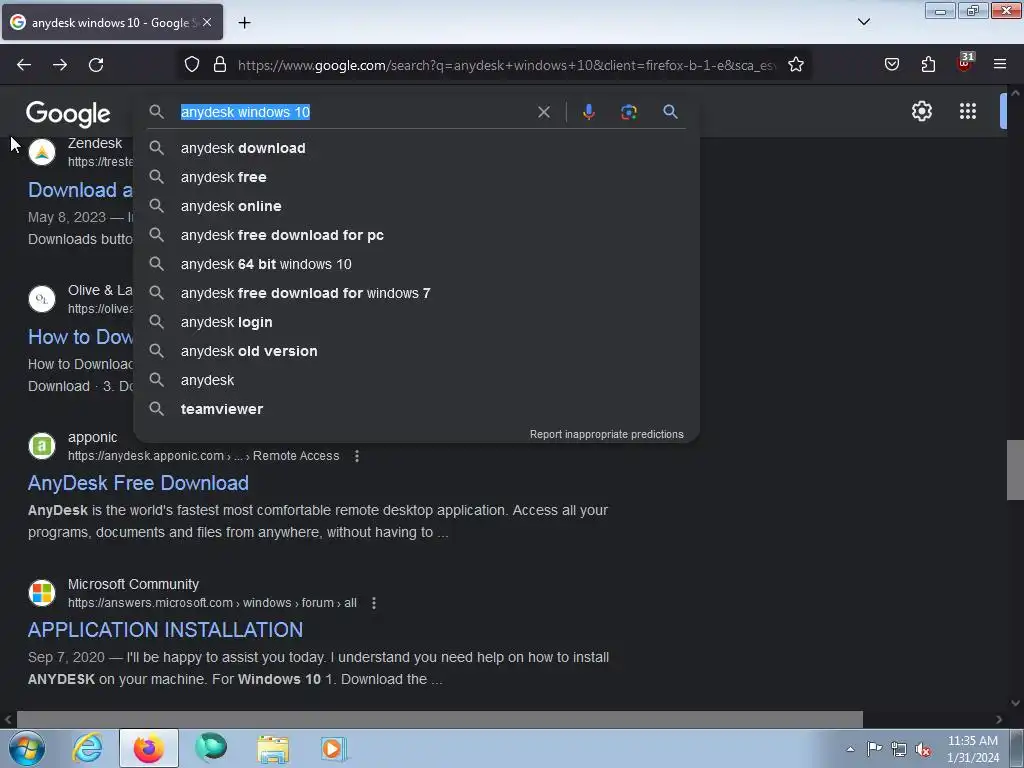This screenshot has width=1024, height=768.
Task: Choose suggestion anydesk free download for windows 7
Action: (416, 293)
